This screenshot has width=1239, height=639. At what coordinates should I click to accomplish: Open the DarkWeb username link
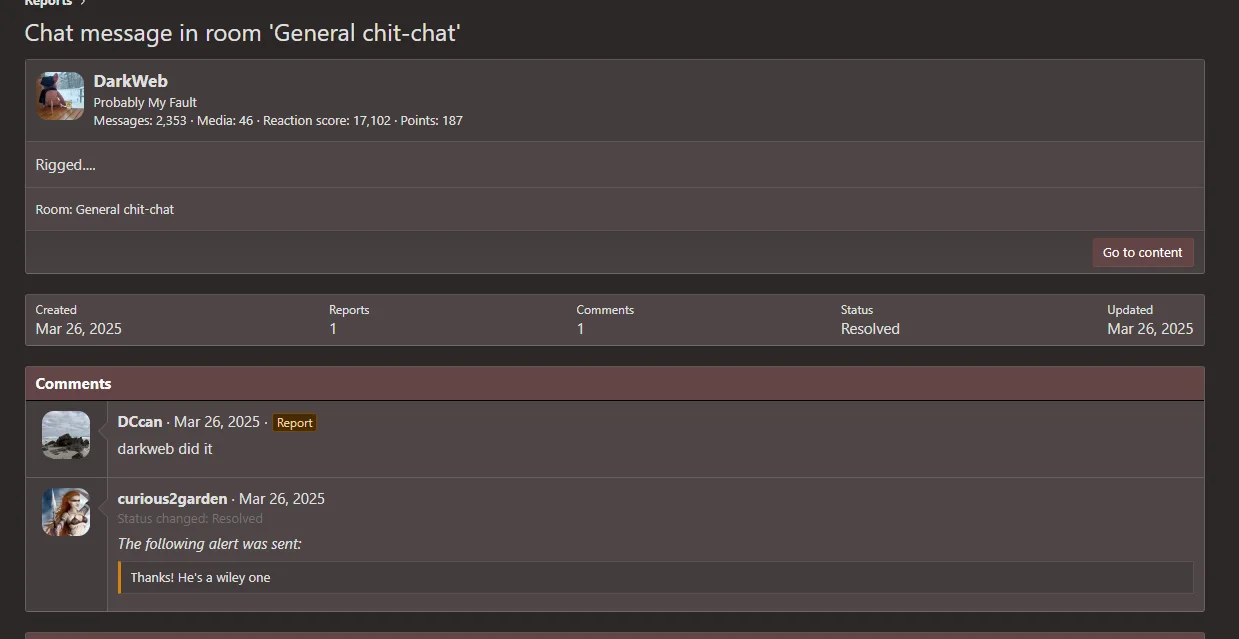tap(131, 81)
